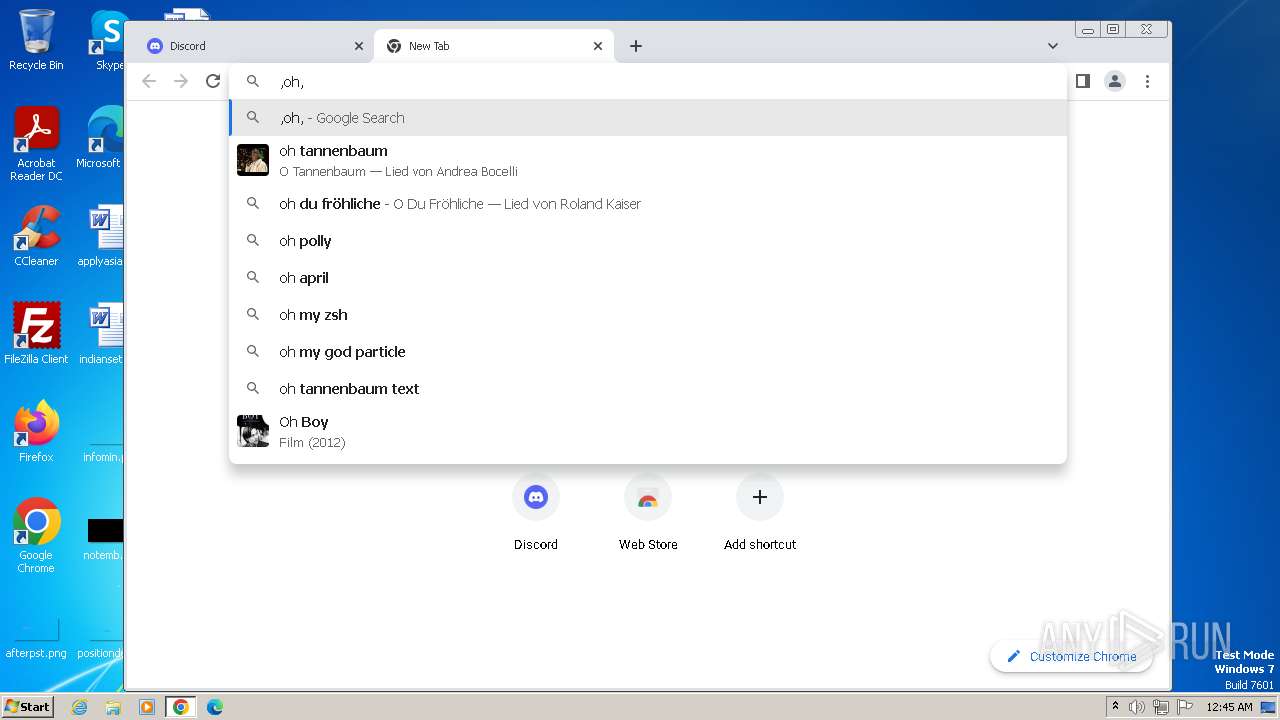Image resolution: width=1280 pixels, height=720 pixels.
Task: Open the Chrome profile menu
Action: tap(1115, 81)
